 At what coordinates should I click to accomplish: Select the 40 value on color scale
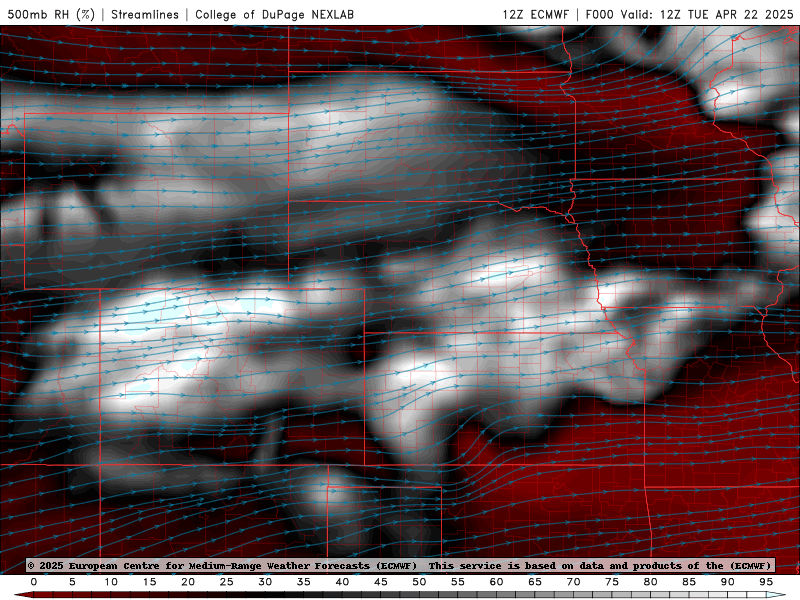coord(342,582)
